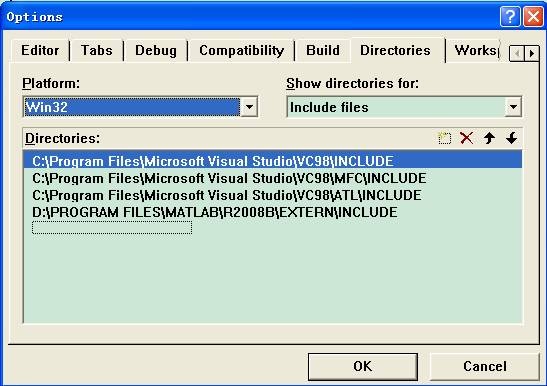Move directory up with up arrow icon
547x386 pixels.
(489, 138)
